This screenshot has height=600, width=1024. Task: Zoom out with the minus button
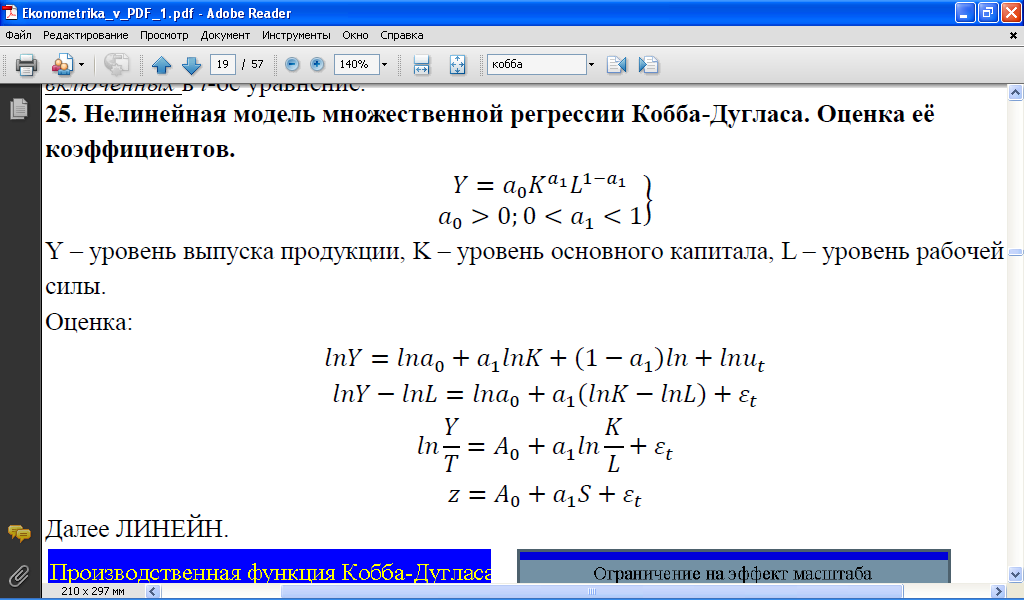292,64
